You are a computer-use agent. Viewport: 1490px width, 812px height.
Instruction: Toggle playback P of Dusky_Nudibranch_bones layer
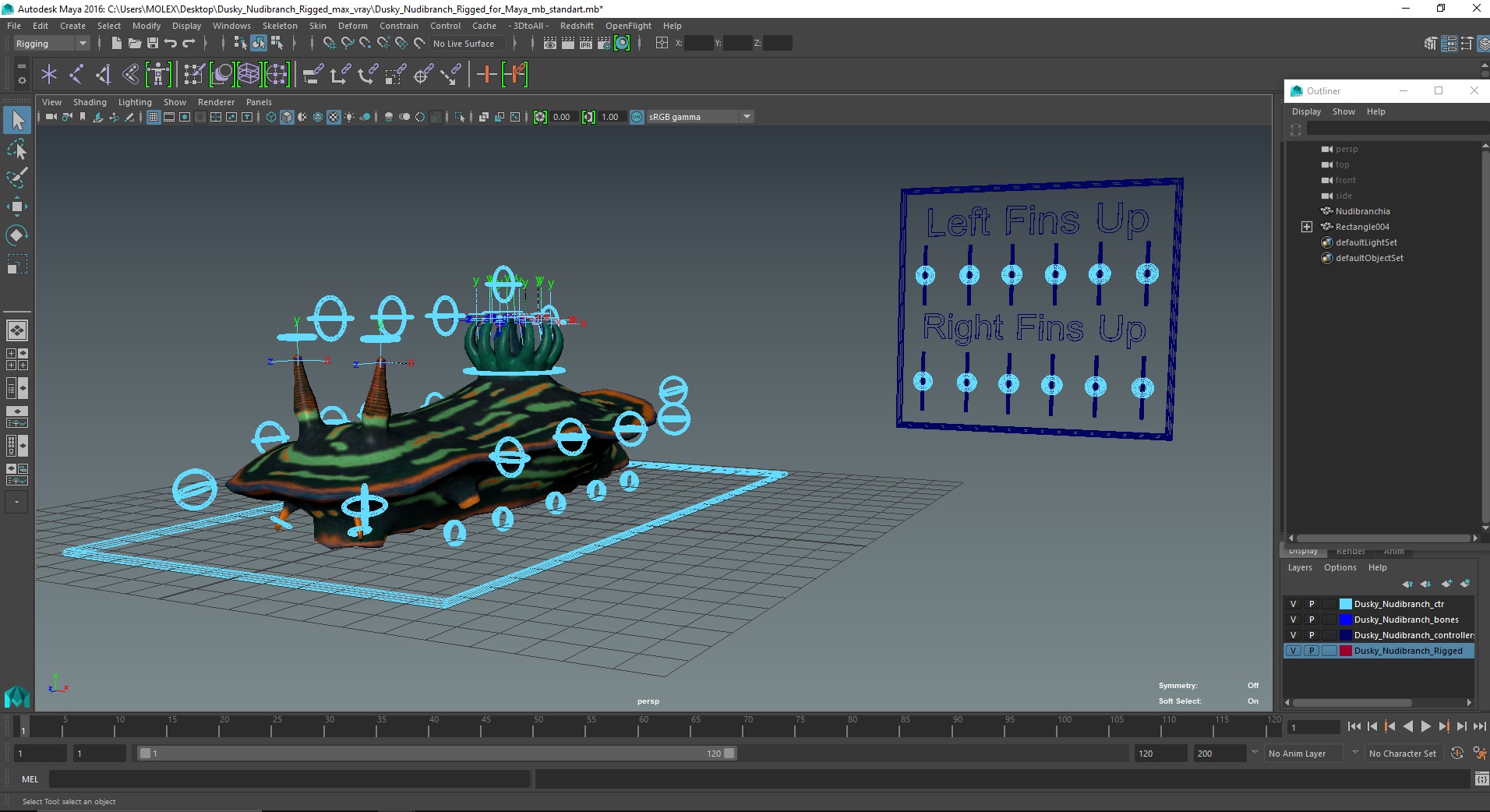click(x=1312, y=620)
